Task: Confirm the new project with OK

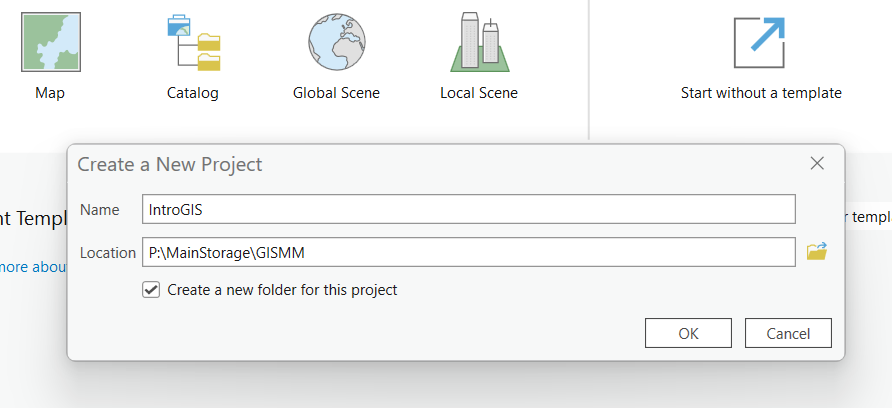Action: pos(688,333)
